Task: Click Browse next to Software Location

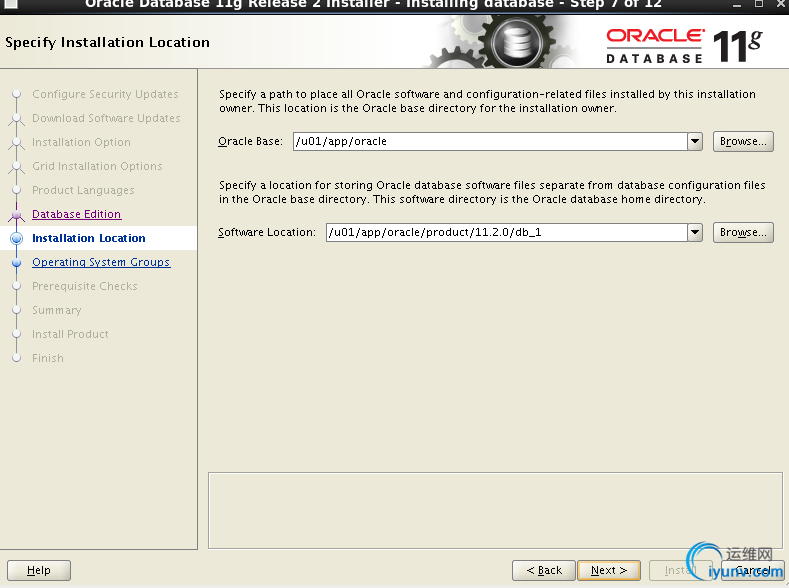Action: click(743, 232)
